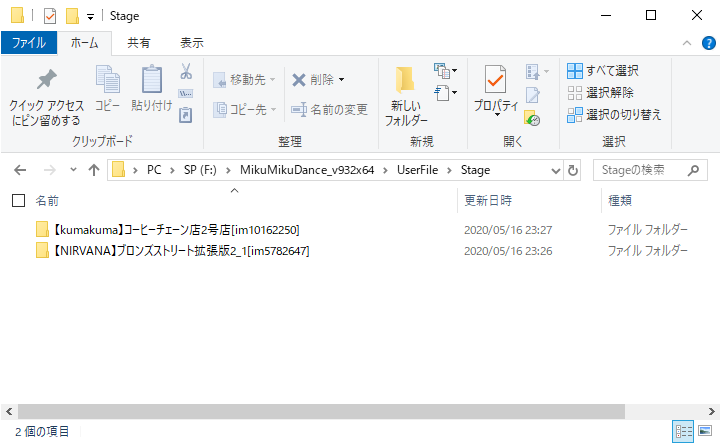Switch to Details view in status bar
The image size is (721, 444).
click(683, 432)
